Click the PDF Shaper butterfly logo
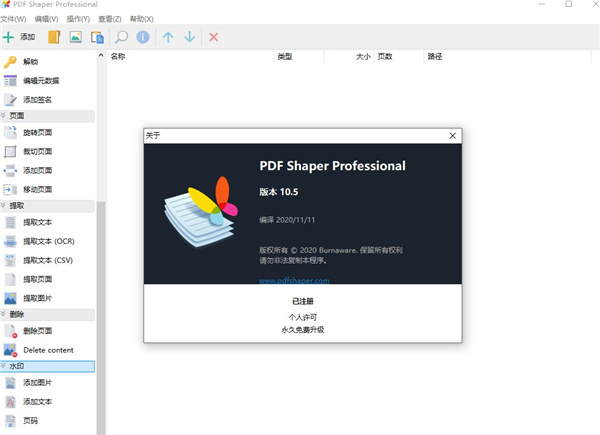Viewport: 600px width, 435px height. coord(201,211)
